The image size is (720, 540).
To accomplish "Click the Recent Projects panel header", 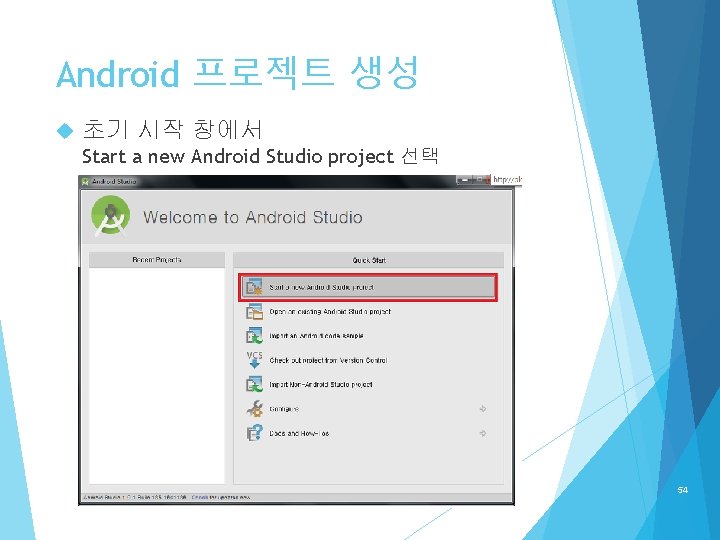I will 157,260.
